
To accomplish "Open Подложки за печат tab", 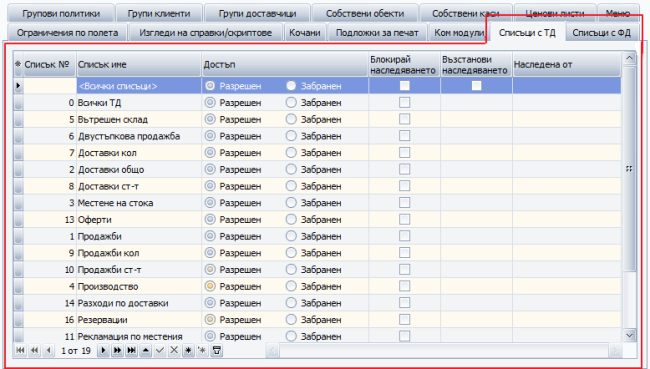I will (377, 33).
